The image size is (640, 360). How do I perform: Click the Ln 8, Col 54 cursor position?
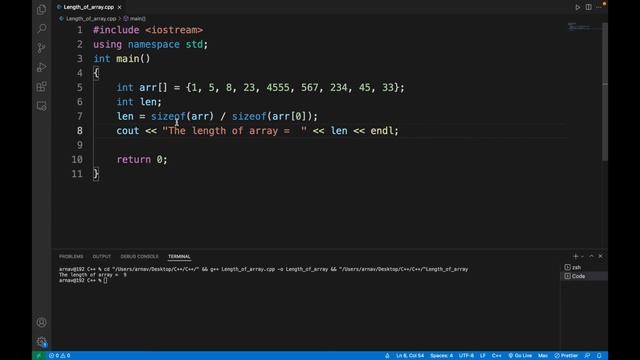point(410,356)
